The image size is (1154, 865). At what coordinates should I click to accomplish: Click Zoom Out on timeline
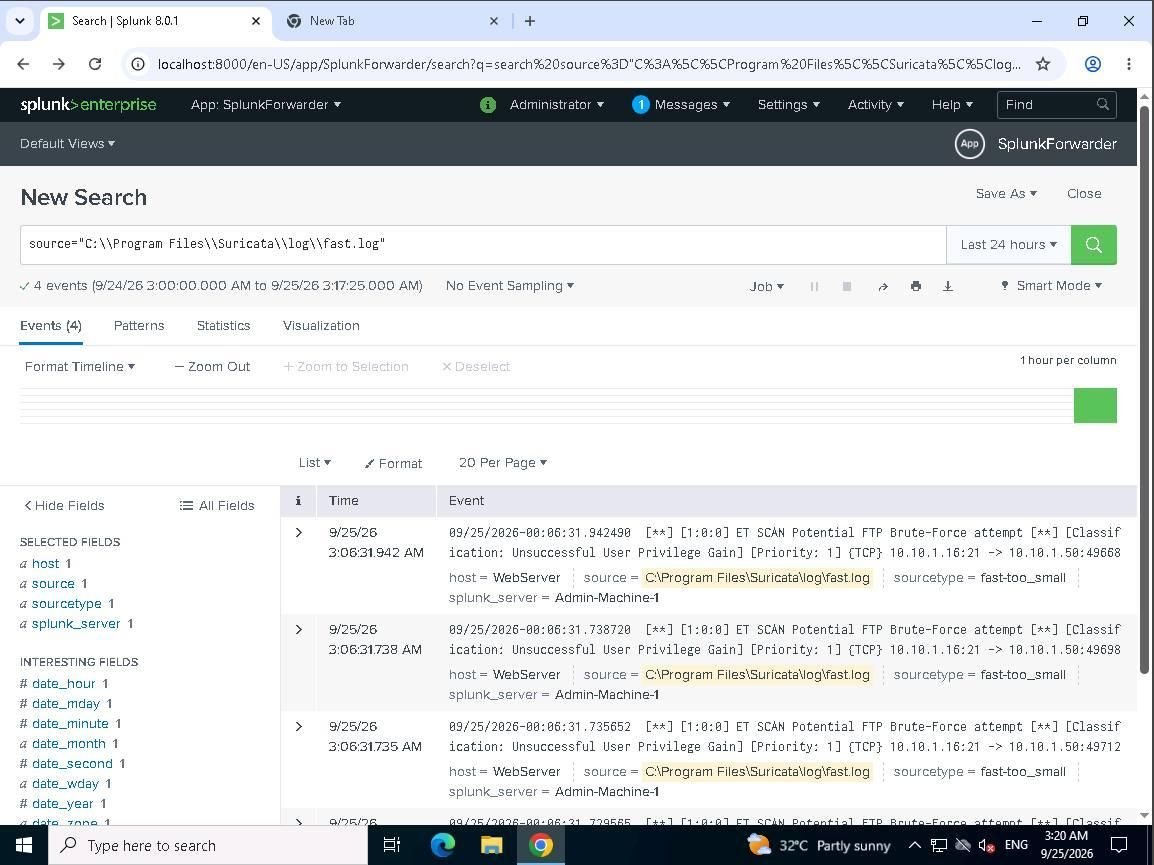coord(212,367)
